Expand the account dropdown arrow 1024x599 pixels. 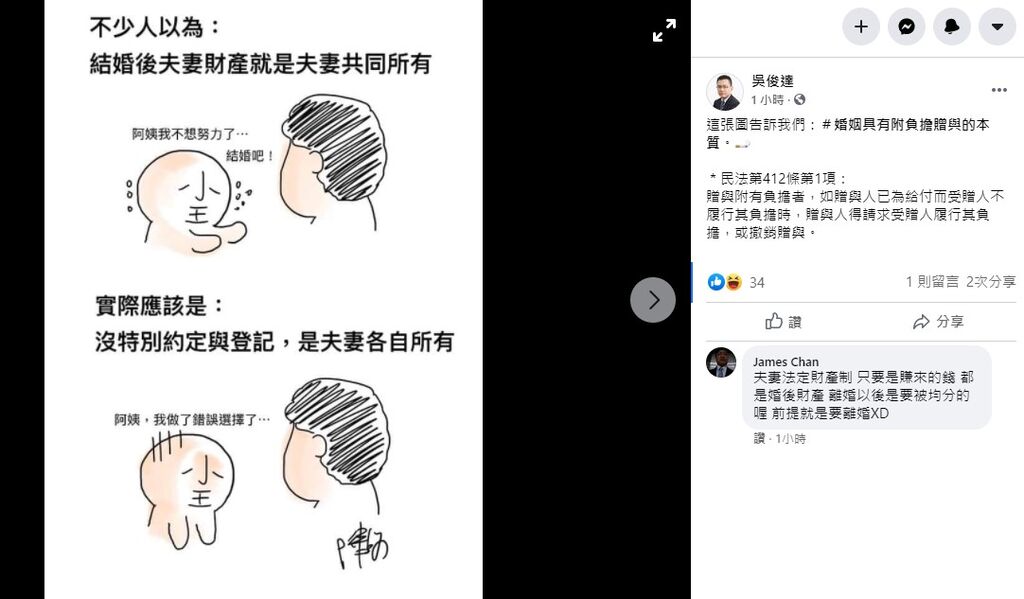997,26
